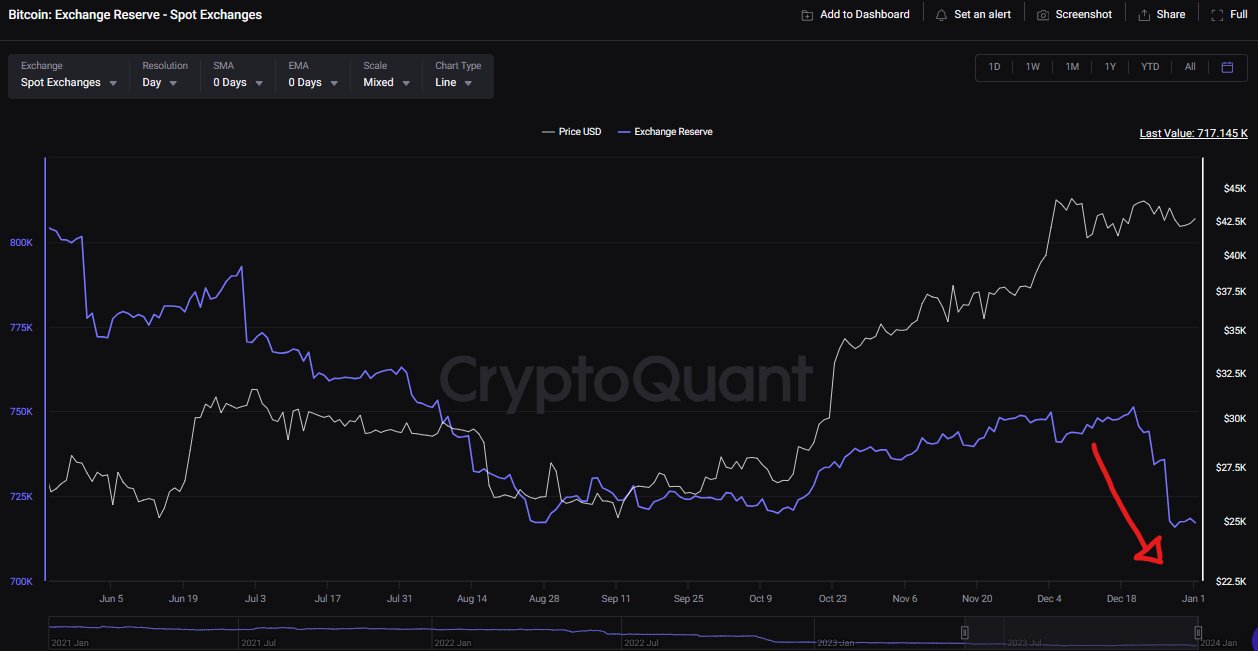The width and height of the screenshot is (1258, 651).
Task: Click the Jul 31 date label
Action: pyautogui.click(x=399, y=599)
